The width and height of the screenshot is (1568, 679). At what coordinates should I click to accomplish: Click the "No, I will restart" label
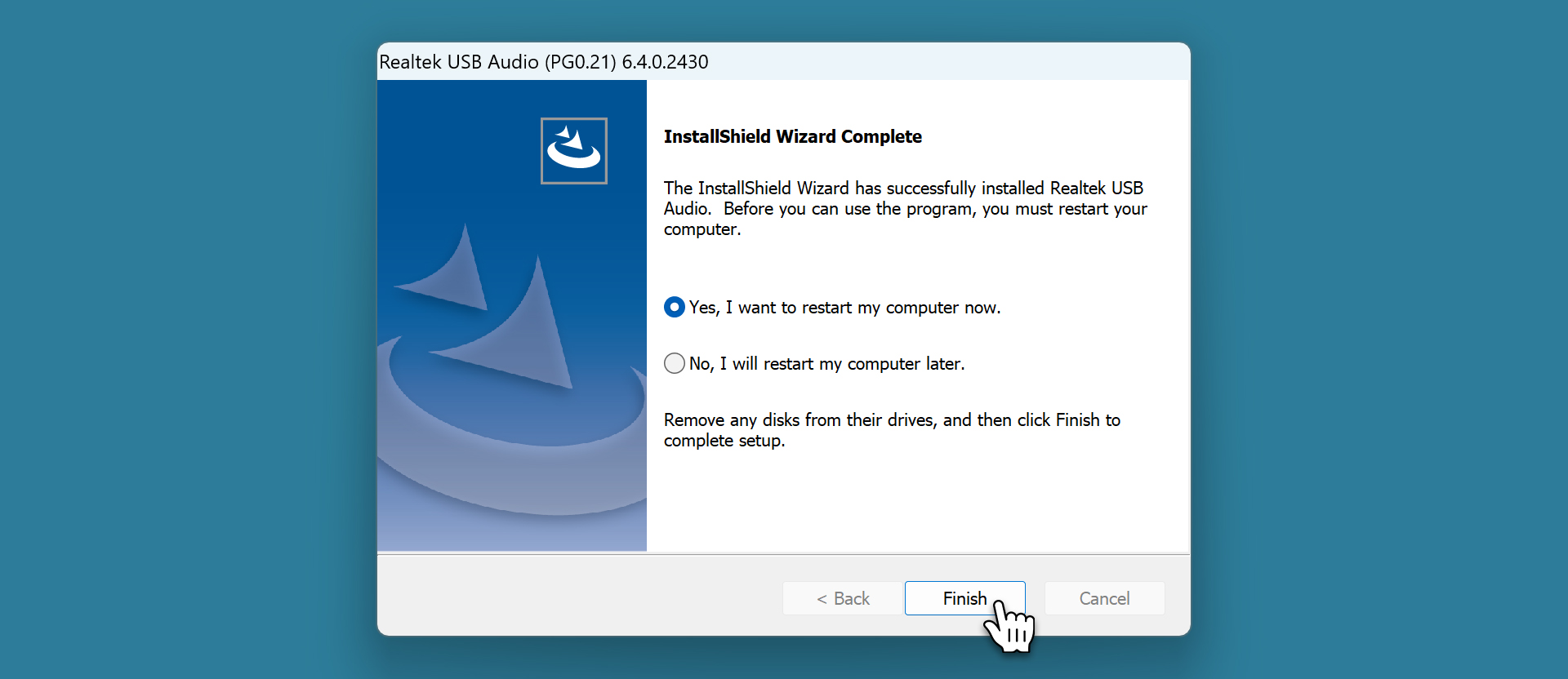click(826, 364)
